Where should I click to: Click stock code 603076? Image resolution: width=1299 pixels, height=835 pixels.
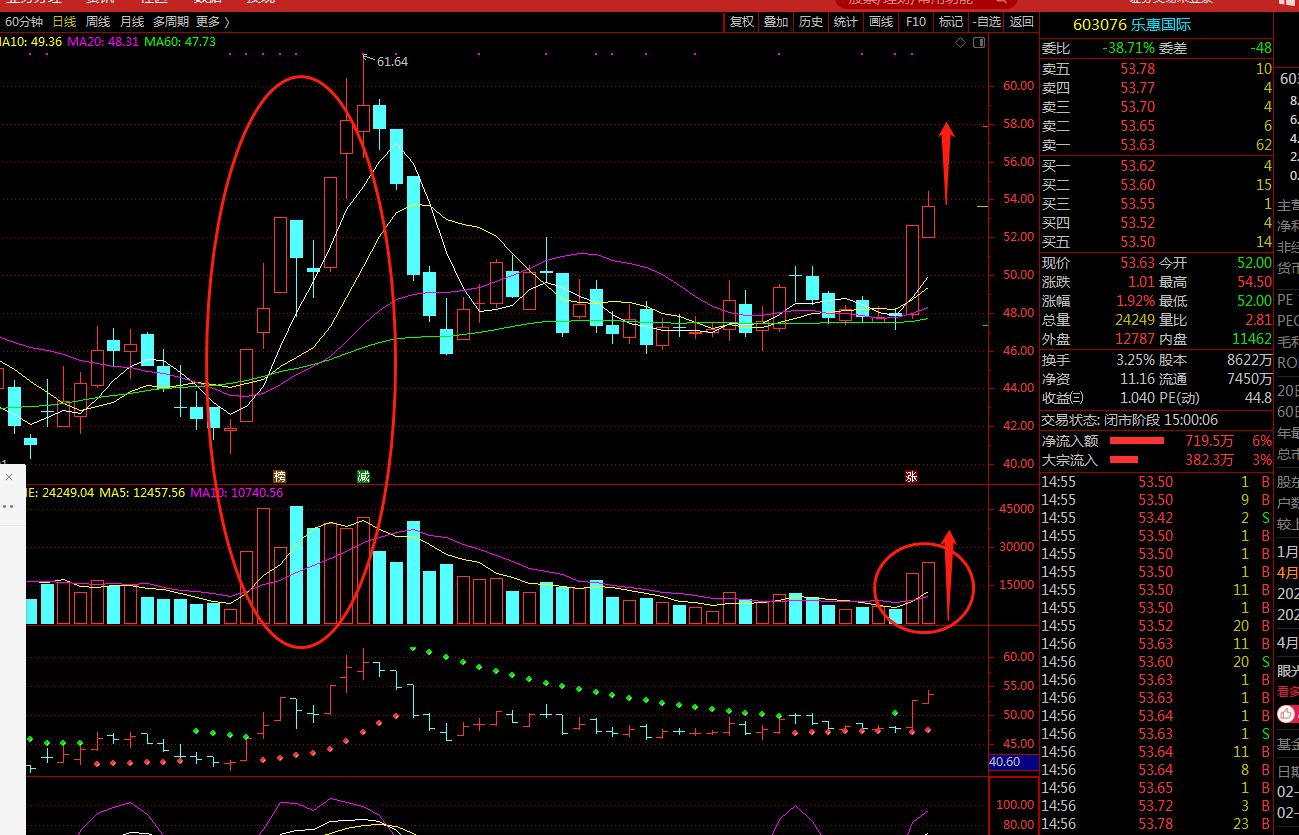(1099, 25)
